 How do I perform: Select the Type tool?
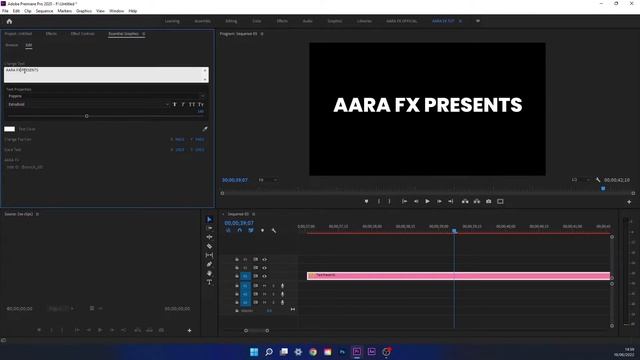pyautogui.click(x=209, y=282)
